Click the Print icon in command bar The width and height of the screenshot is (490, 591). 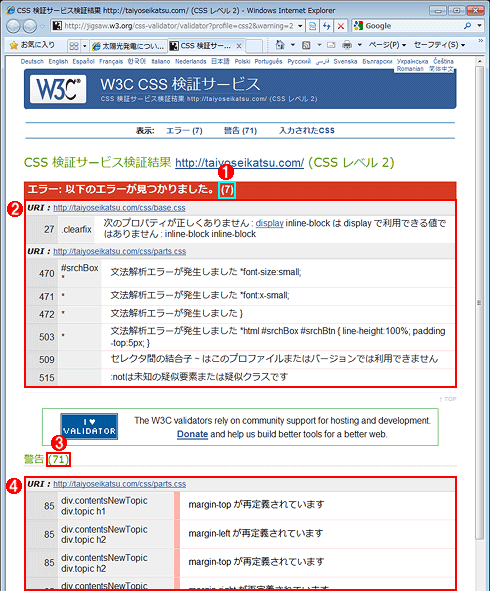coord(347,45)
